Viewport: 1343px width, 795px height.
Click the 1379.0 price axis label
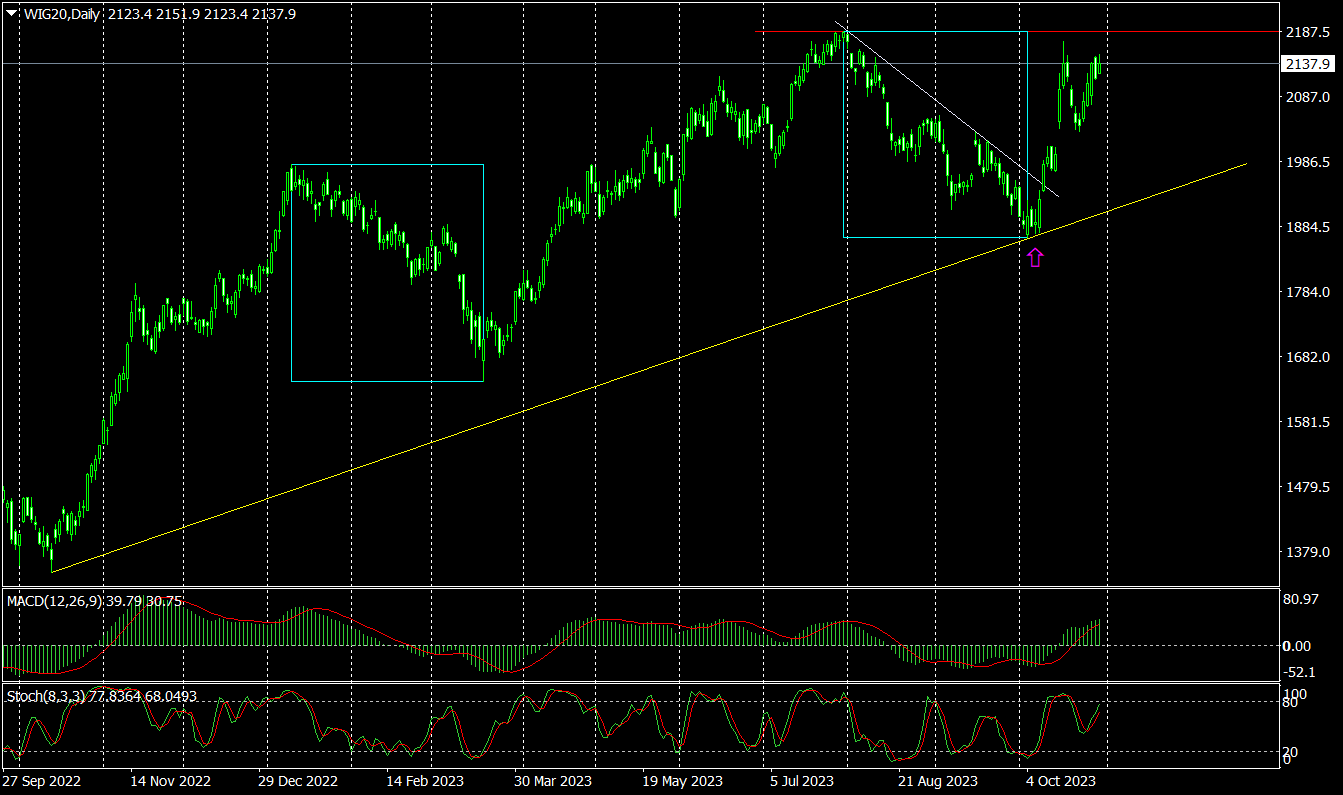(x=1307, y=552)
